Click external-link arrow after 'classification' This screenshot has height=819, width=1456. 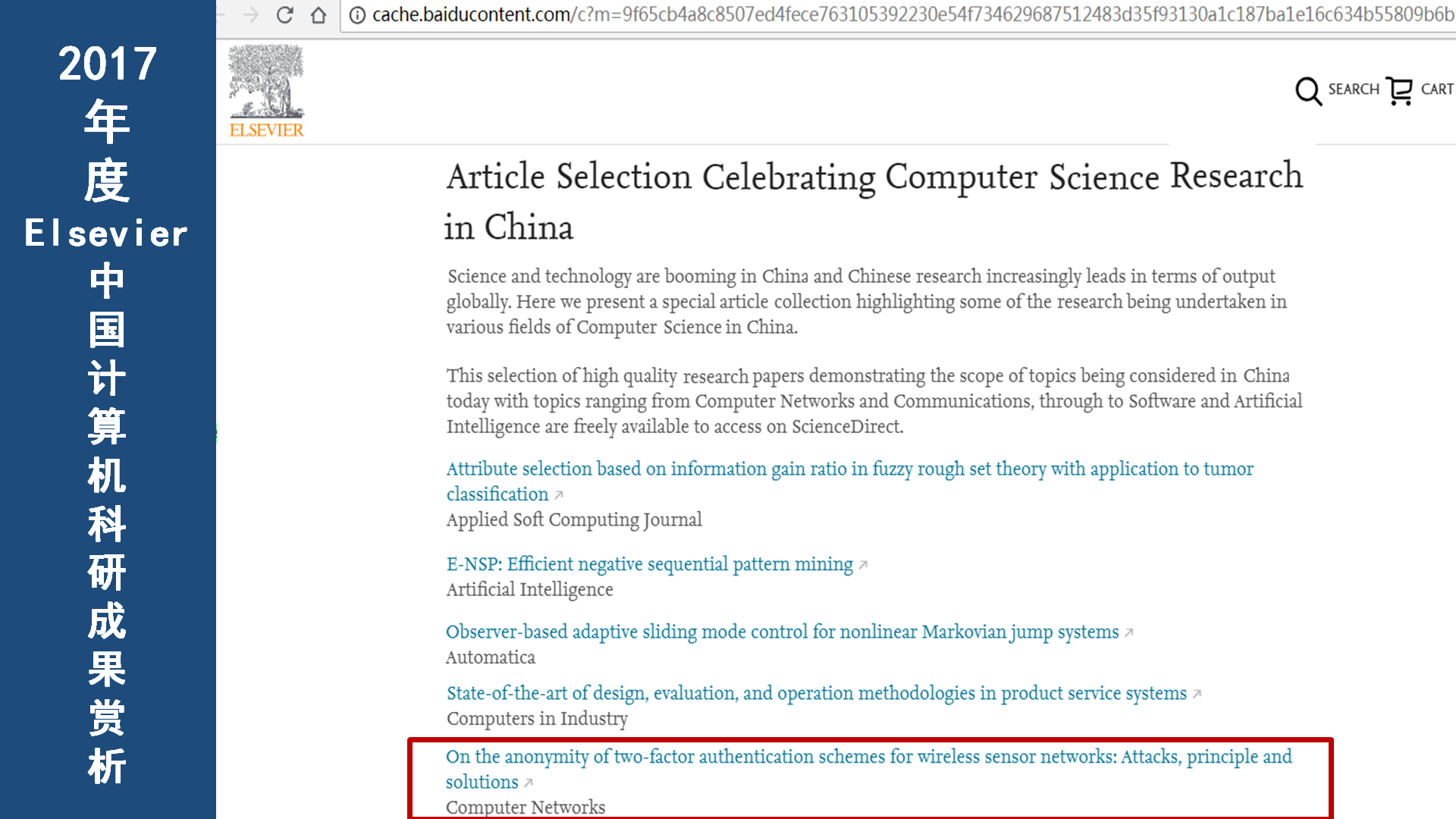pyautogui.click(x=558, y=495)
